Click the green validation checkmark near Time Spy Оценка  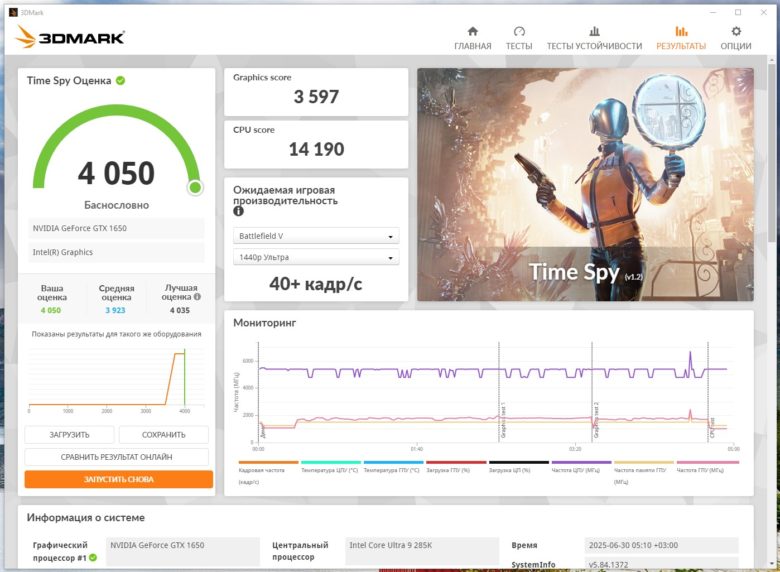click(x=120, y=80)
